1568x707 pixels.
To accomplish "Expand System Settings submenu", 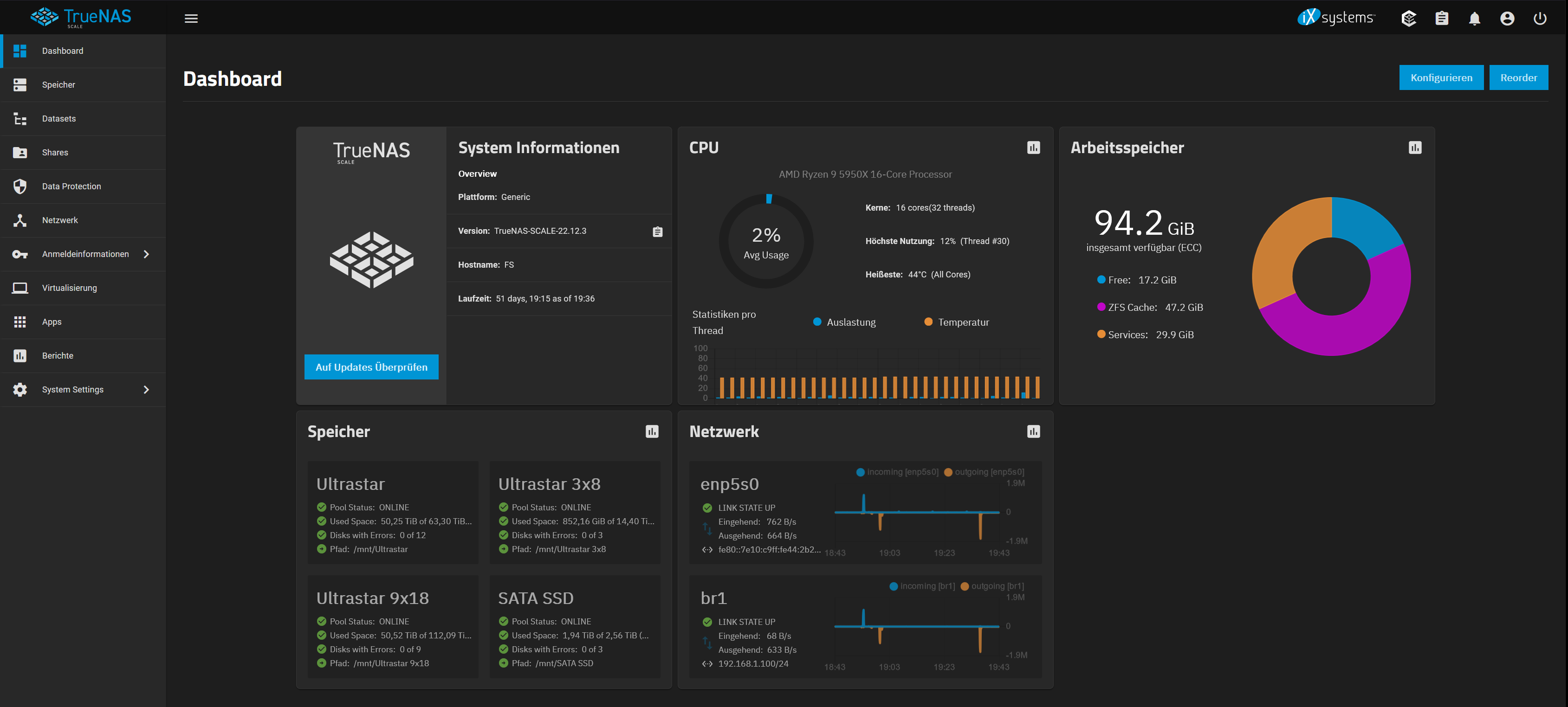I will pos(146,389).
